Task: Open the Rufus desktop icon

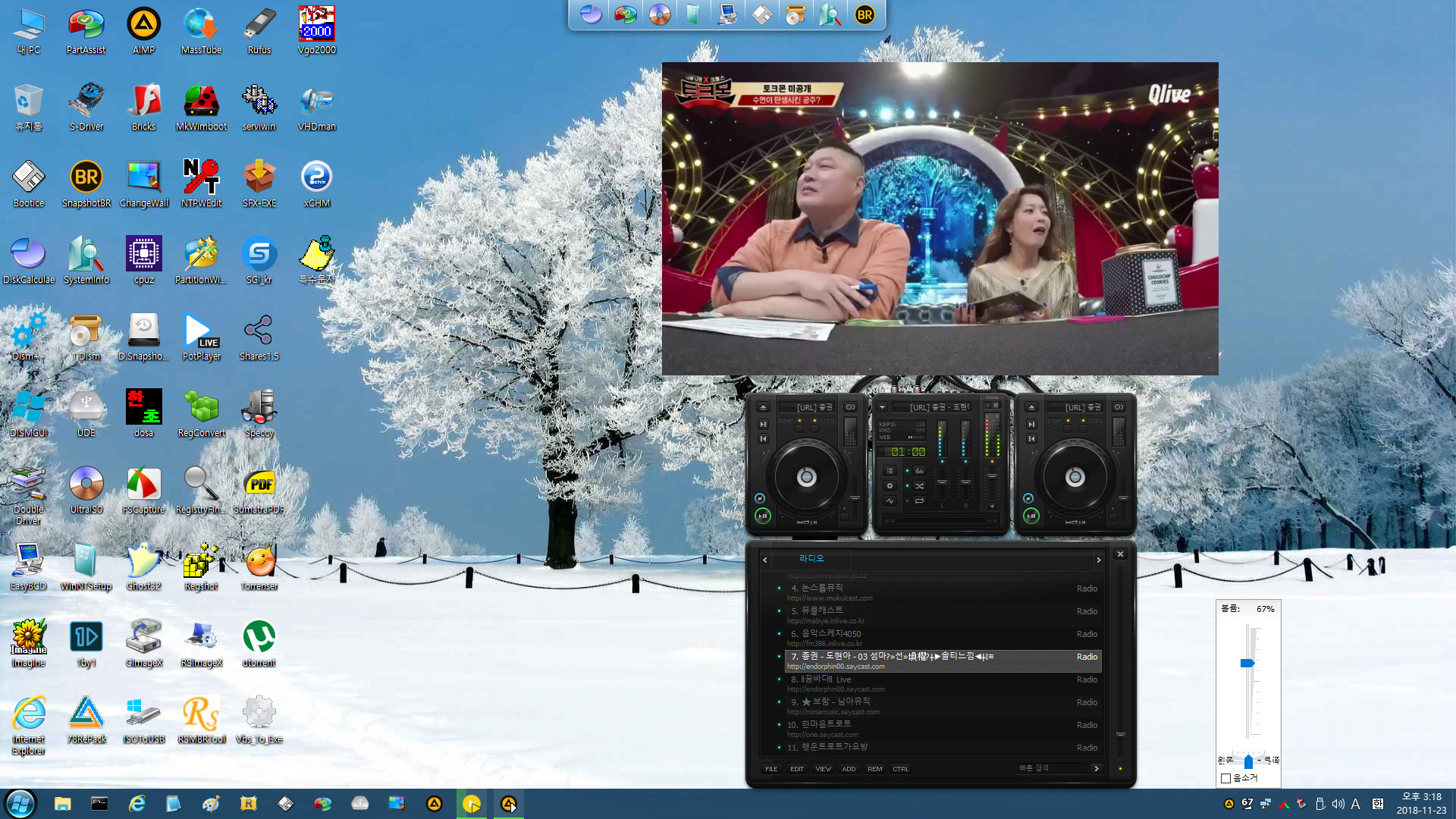Action: (x=259, y=31)
